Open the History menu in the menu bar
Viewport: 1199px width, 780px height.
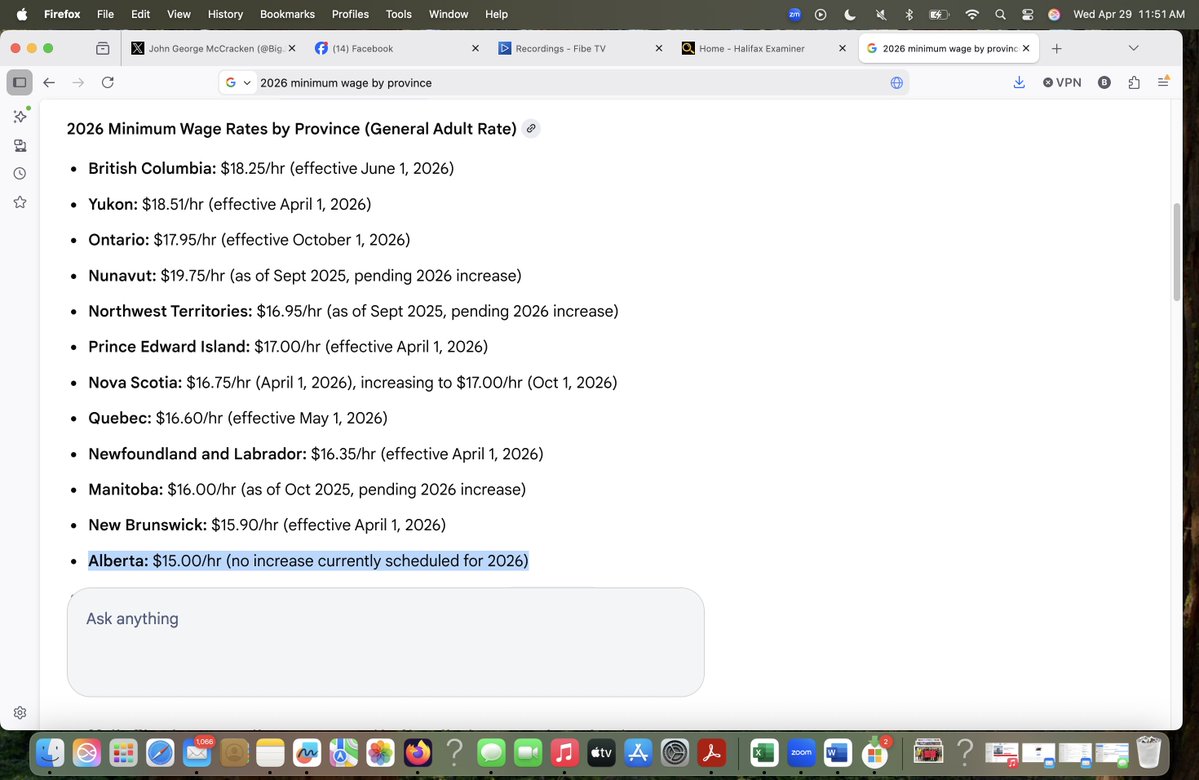click(224, 14)
